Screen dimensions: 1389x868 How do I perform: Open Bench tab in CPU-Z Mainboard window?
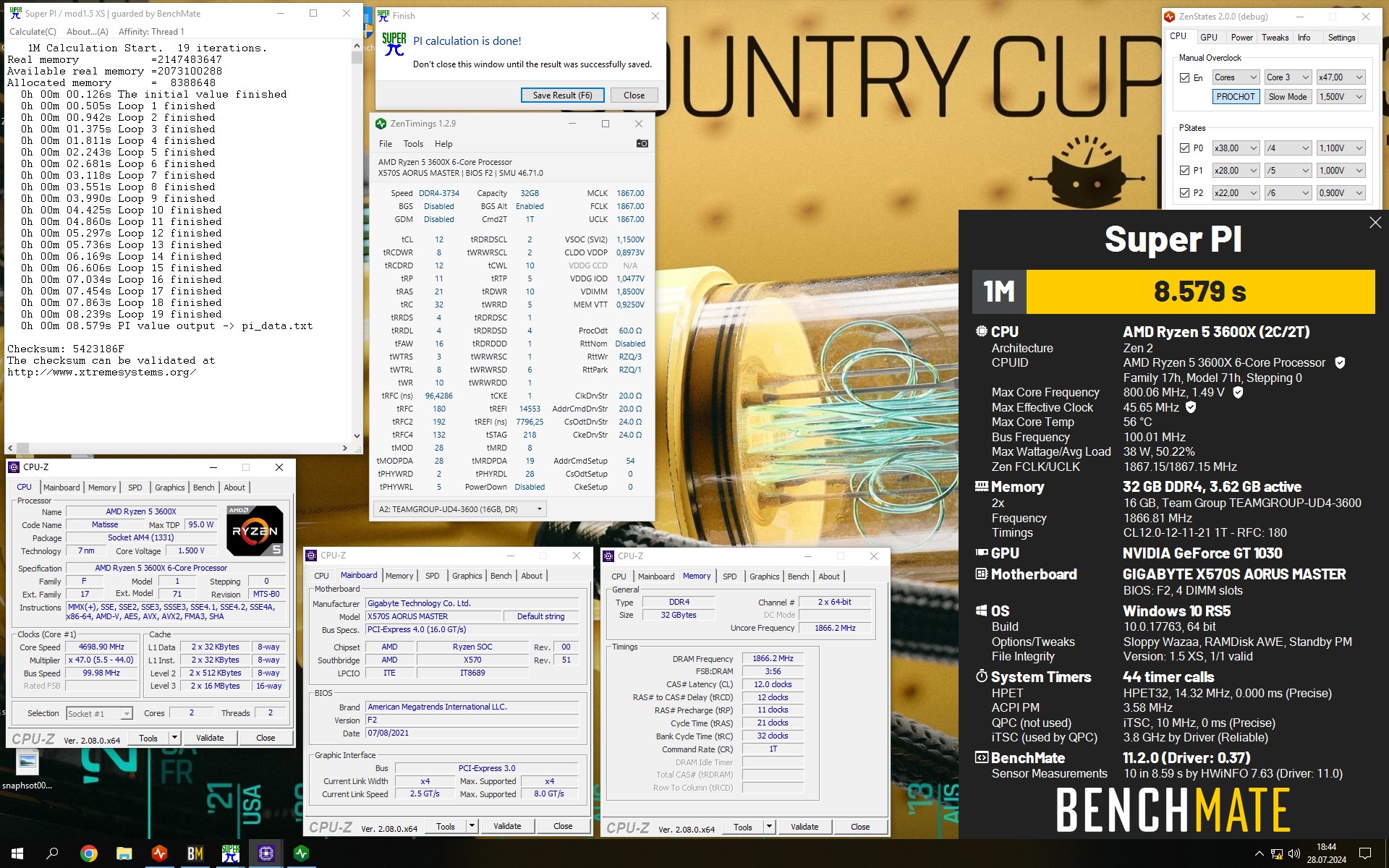click(x=501, y=576)
